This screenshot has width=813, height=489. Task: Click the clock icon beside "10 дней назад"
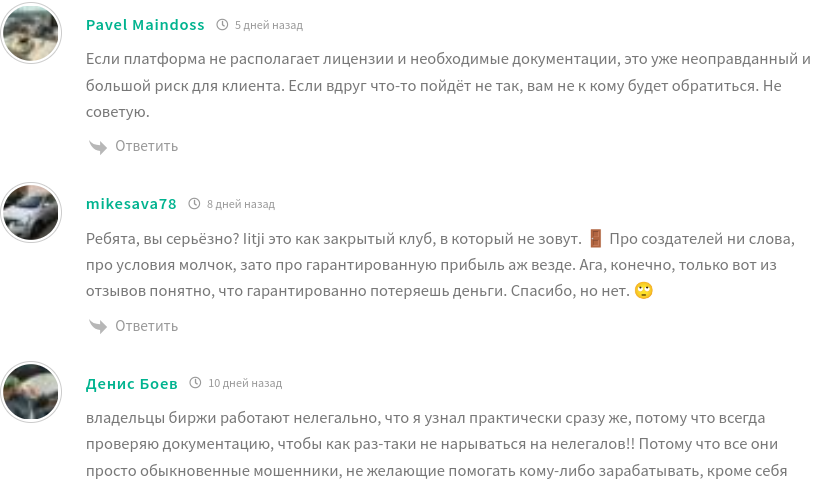pos(196,383)
